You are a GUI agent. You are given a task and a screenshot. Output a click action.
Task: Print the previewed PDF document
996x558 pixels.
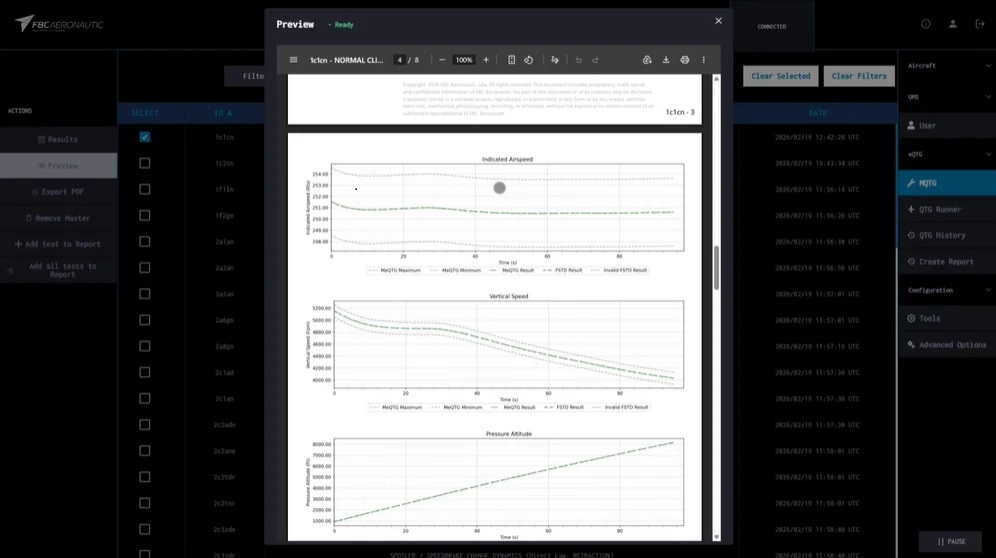pyautogui.click(x=685, y=60)
